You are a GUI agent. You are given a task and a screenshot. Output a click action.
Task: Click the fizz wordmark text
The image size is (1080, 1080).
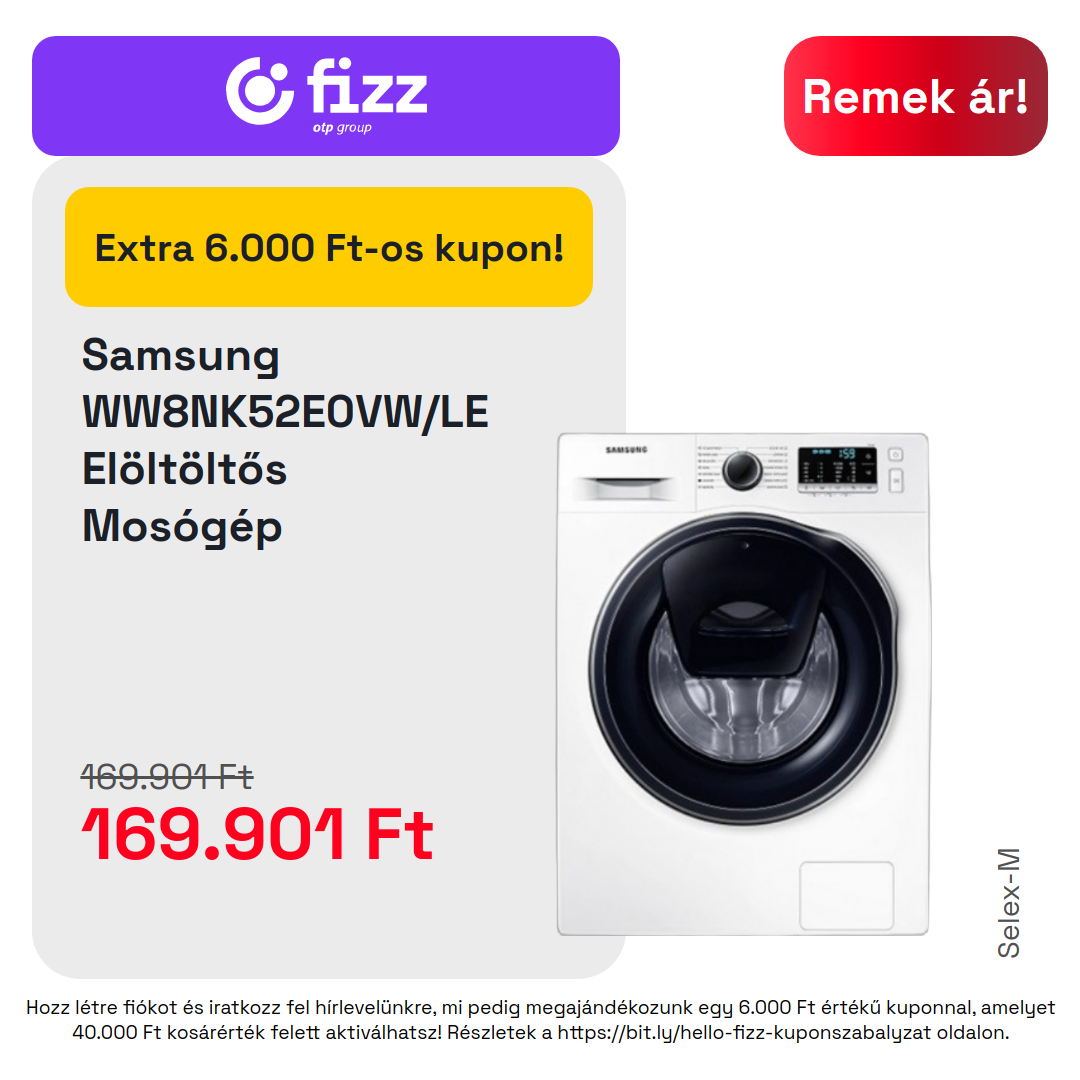(x=367, y=86)
